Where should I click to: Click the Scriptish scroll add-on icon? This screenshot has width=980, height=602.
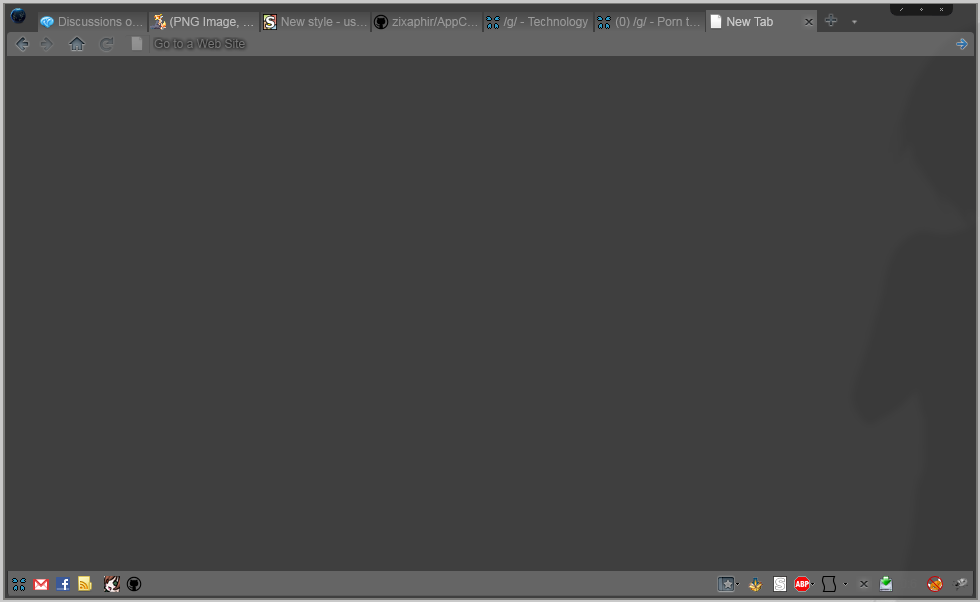point(829,584)
